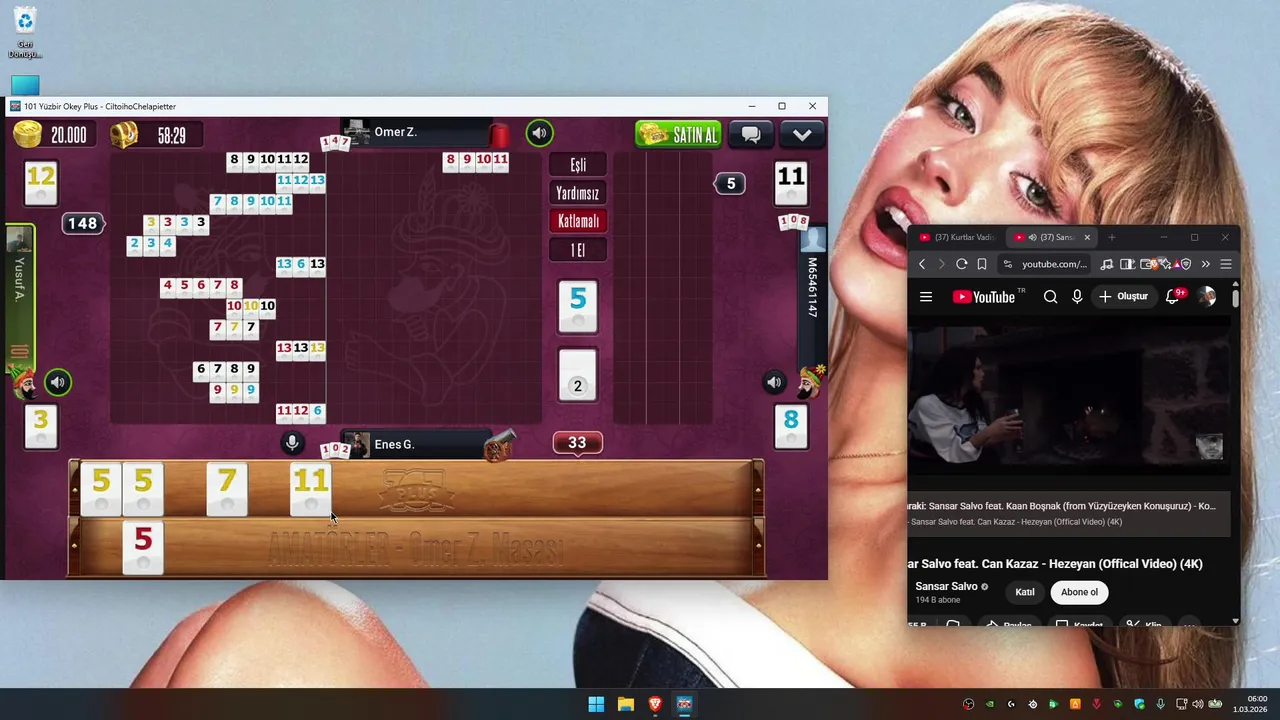Click the YouTube video player
The image size is (1280, 720).
tap(1069, 398)
